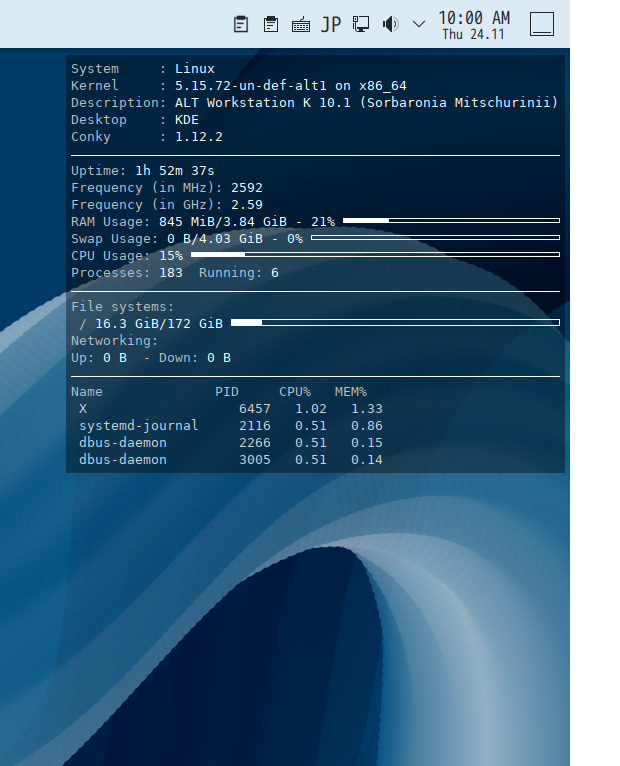
Task: Click the Down 0 B network value
Action: coord(219,358)
